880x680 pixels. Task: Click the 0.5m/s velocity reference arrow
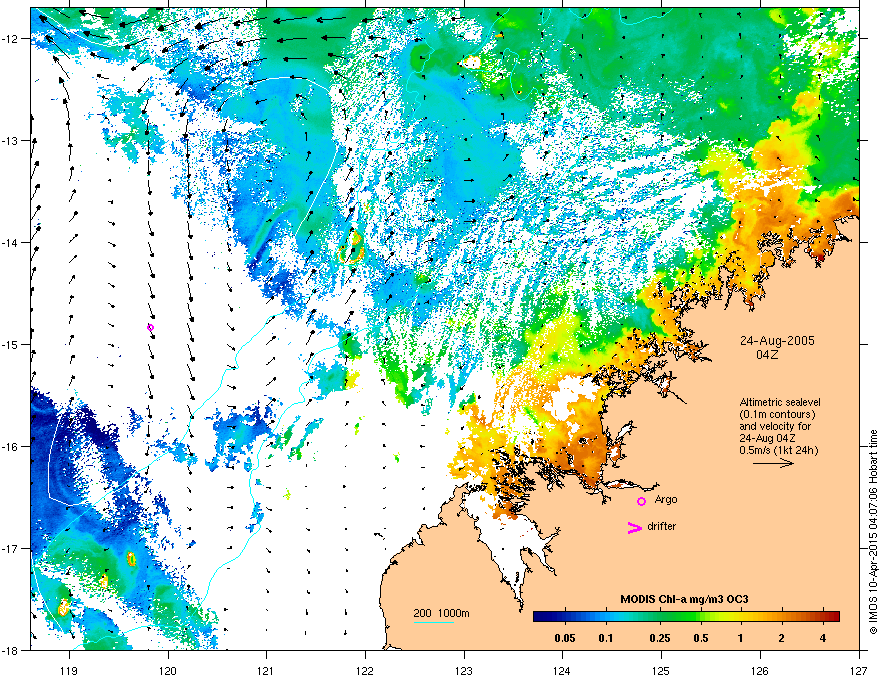point(773,463)
